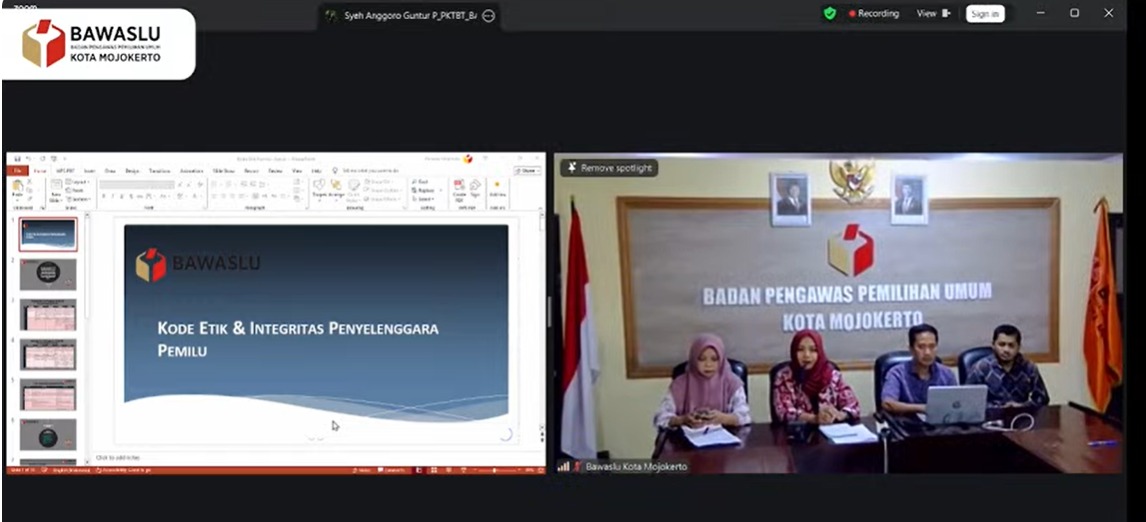Click the font name box

[137, 185]
